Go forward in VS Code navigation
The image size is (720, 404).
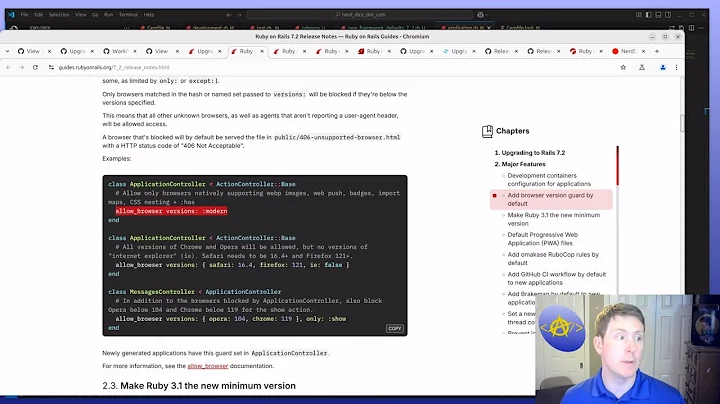coord(239,15)
